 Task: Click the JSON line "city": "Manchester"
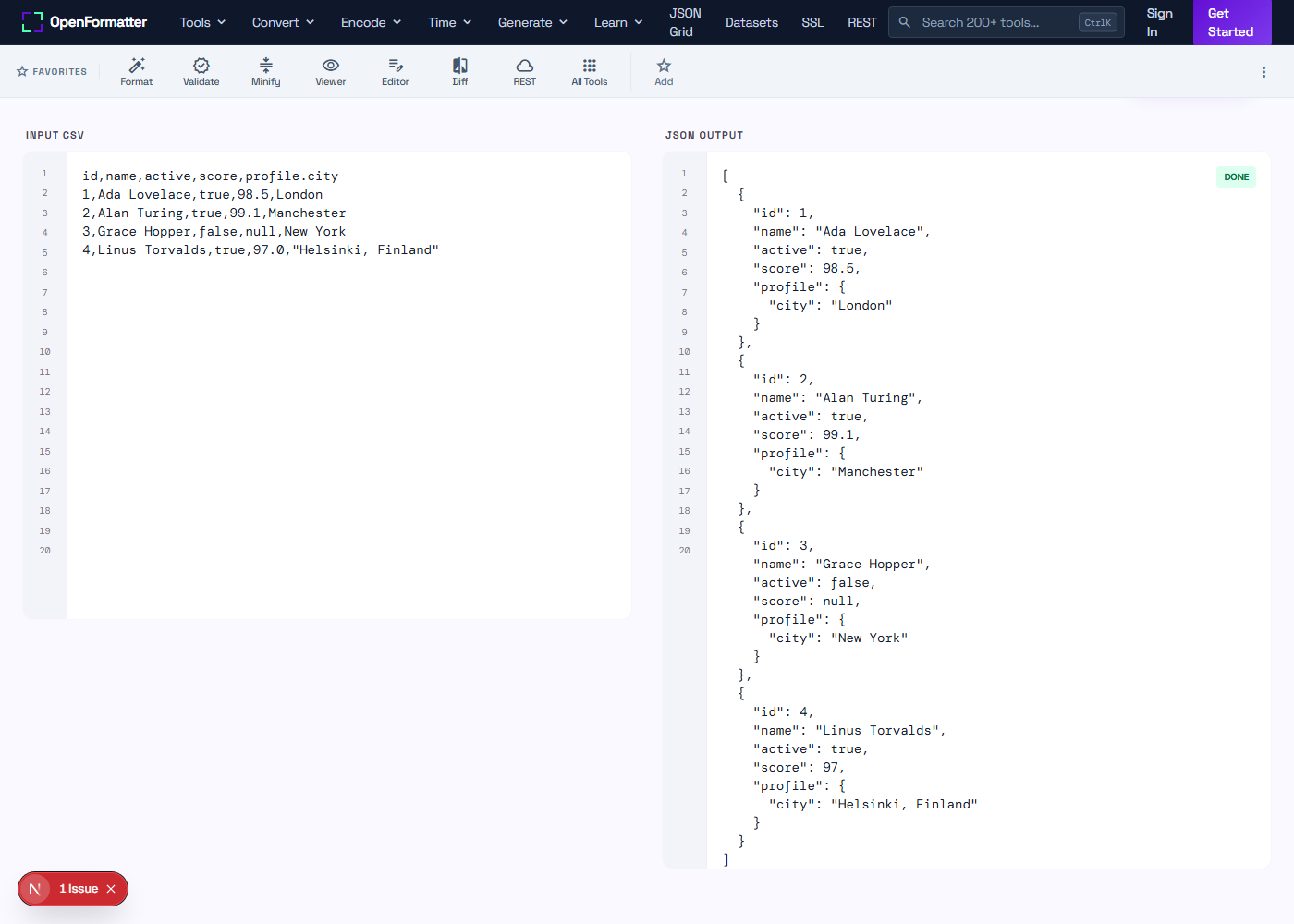pyautogui.click(x=846, y=472)
